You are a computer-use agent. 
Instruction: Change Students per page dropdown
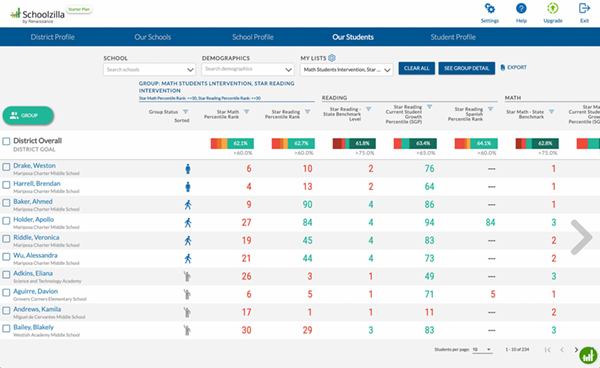482,350
